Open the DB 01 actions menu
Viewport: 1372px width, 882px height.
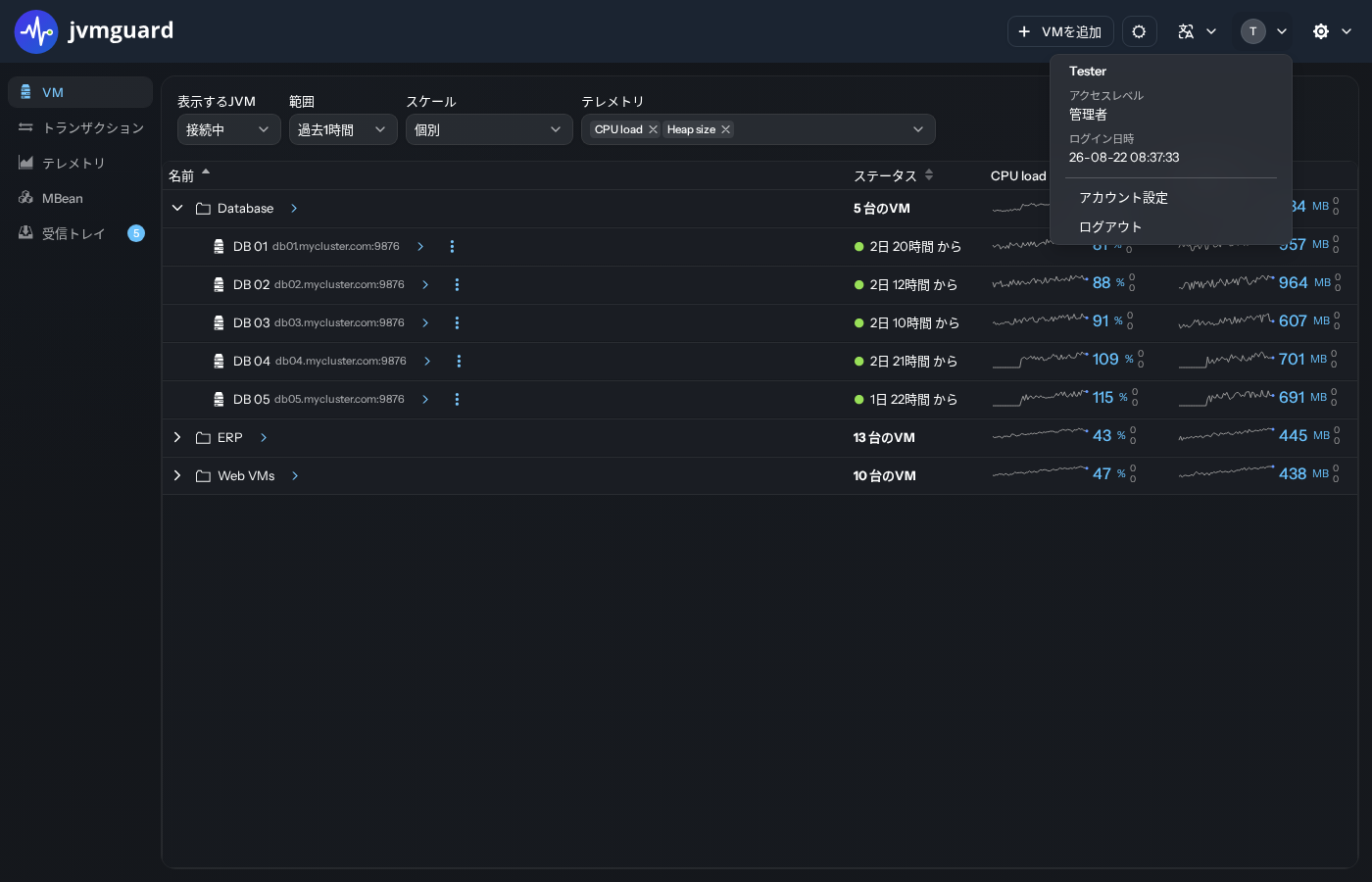point(452,247)
